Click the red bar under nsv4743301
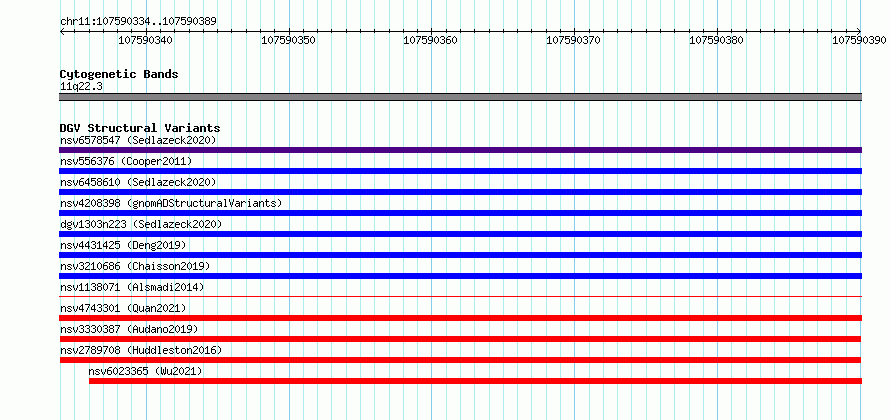This screenshot has width=890, height=420. pos(460,318)
